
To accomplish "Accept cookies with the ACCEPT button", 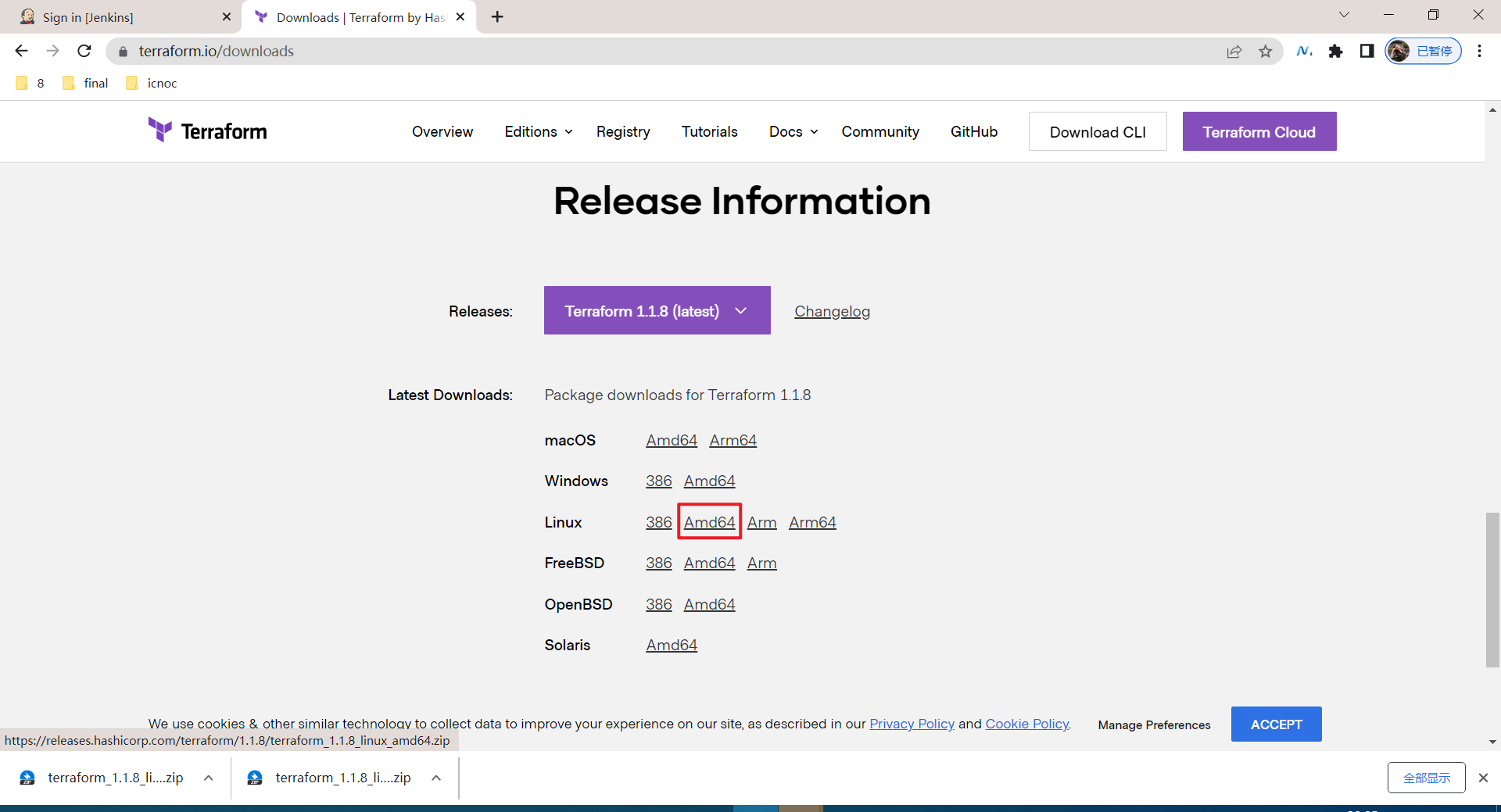I will click(x=1276, y=724).
